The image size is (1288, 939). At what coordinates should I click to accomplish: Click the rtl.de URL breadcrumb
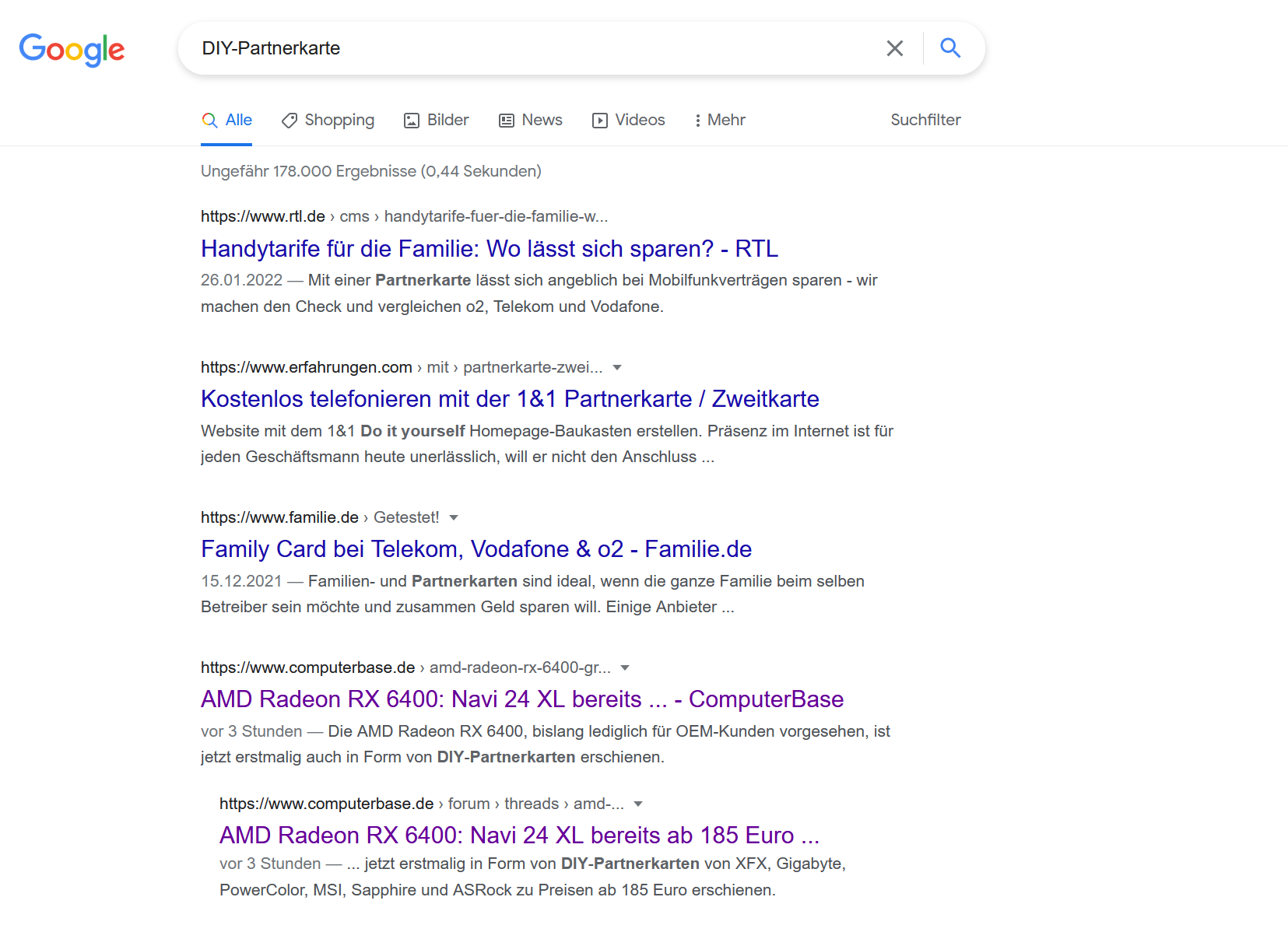[x=404, y=216]
